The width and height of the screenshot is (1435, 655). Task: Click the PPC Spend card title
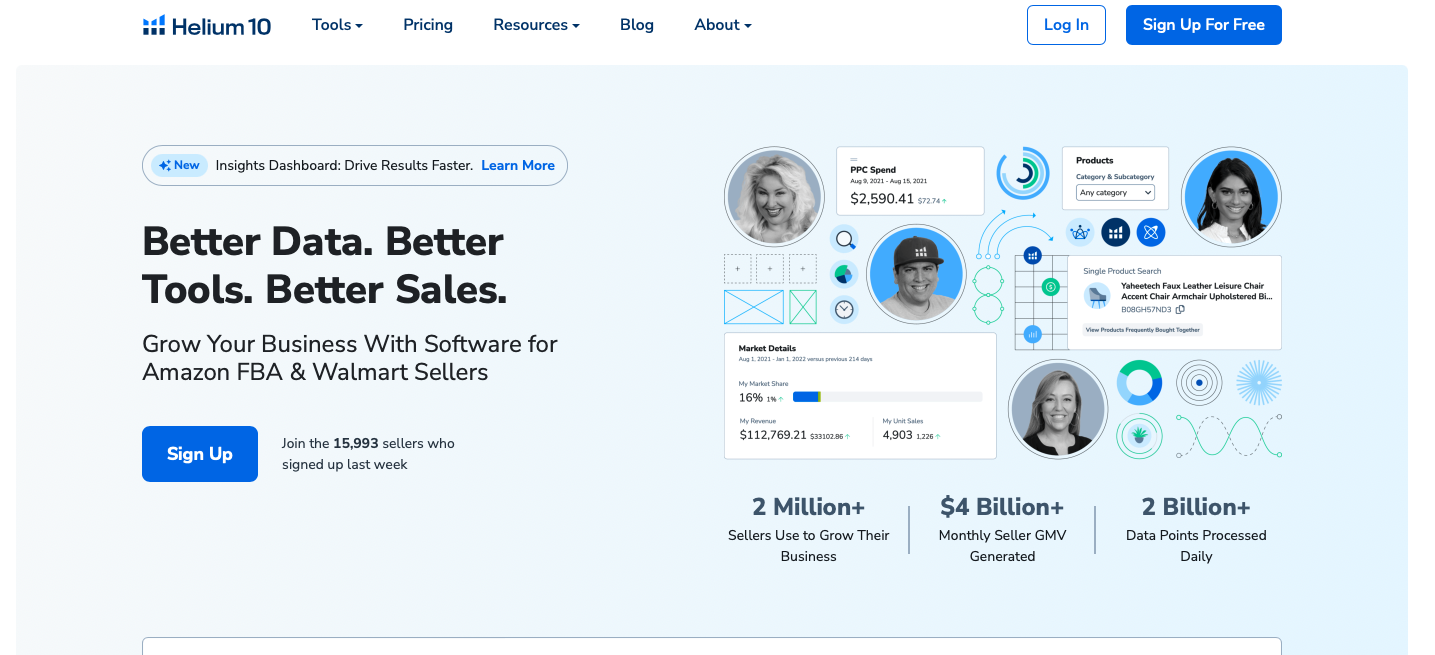click(x=873, y=170)
